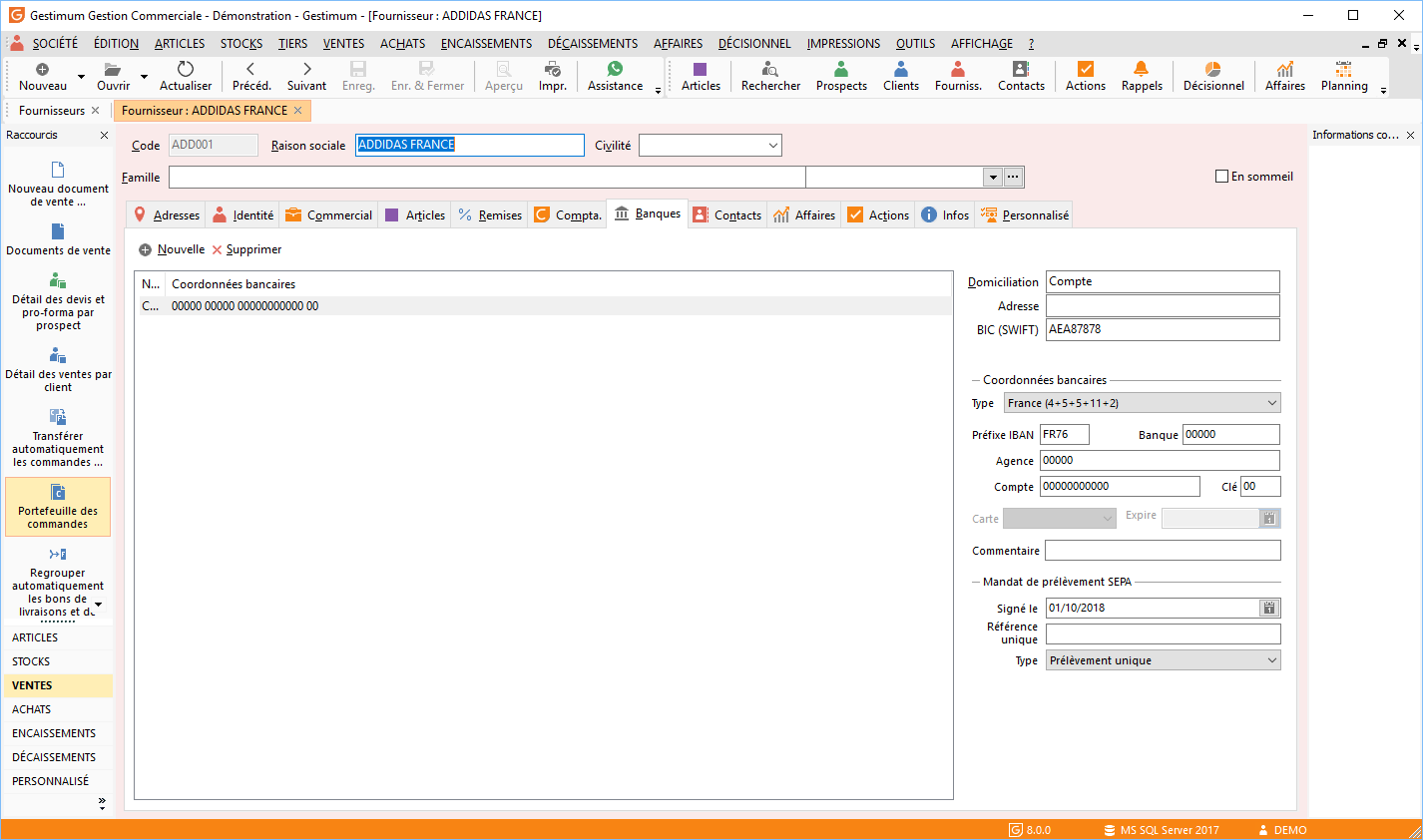1423x840 pixels.
Task: Open the ACHATS menu
Action: point(402,44)
